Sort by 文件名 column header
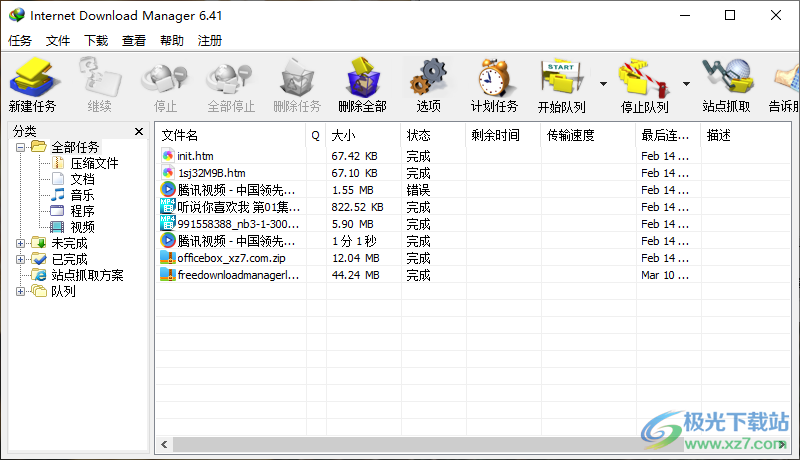This screenshot has width=800, height=460. 231,135
